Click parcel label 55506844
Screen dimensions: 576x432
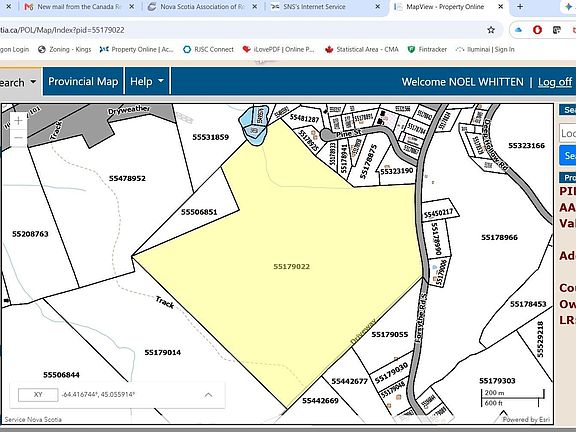61,375
